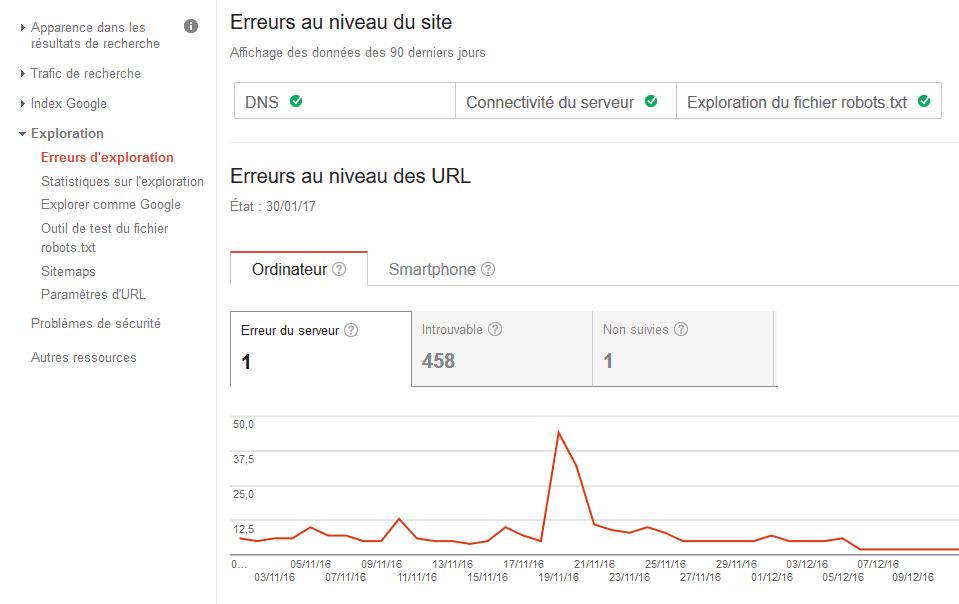Image resolution: width=959 pixels, height=604 pixels.
Task: Click the chart peak on 19/11/16
Action: (559, 430)
